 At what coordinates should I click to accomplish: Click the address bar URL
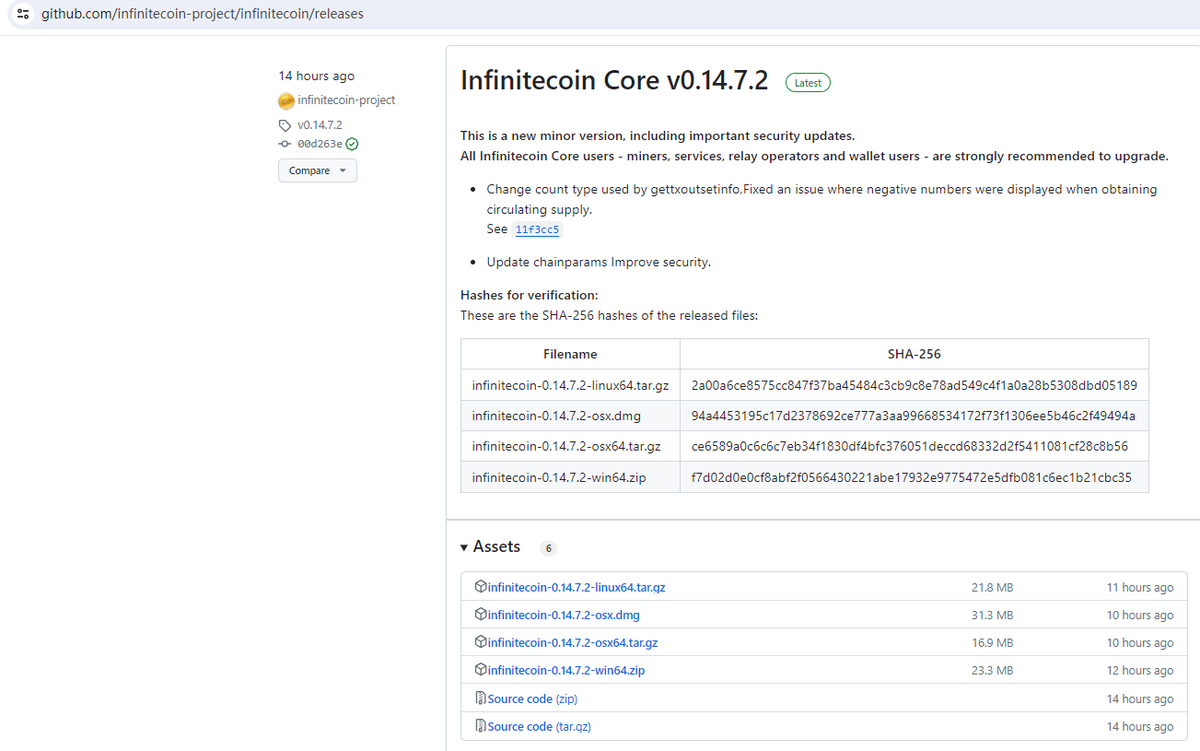tap(202, 14)
